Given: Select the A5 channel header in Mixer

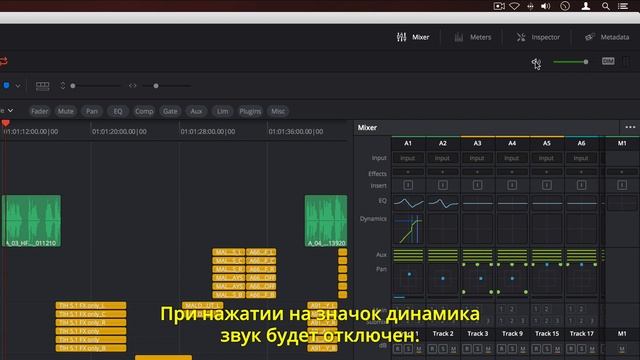Looking at the screenshot, I should pyautogui.click(x=547, y=143).
